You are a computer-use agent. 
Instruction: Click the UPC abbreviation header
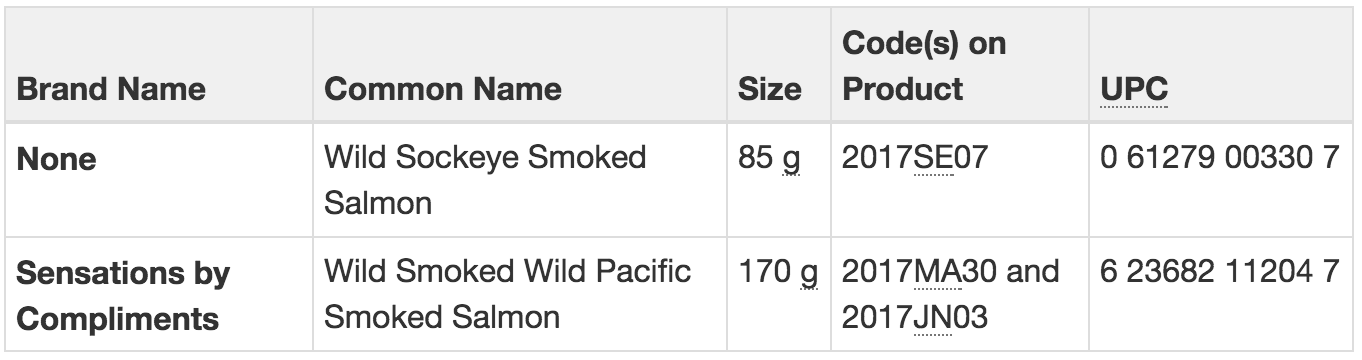[1133, 89]
